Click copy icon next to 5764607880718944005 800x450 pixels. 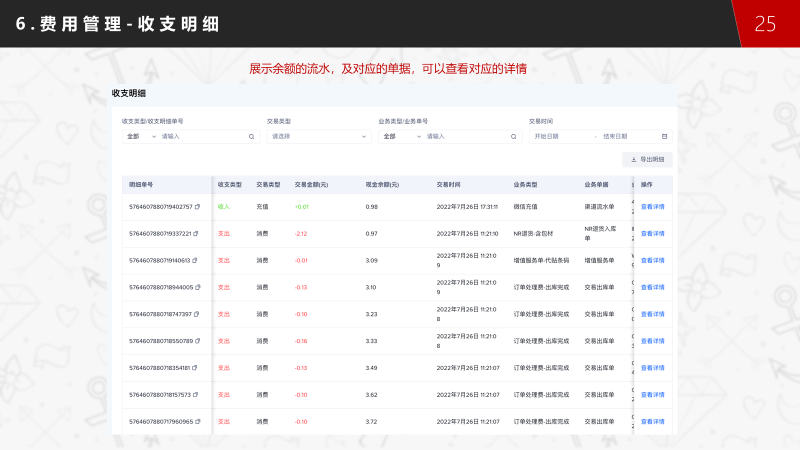coord(197,287)
